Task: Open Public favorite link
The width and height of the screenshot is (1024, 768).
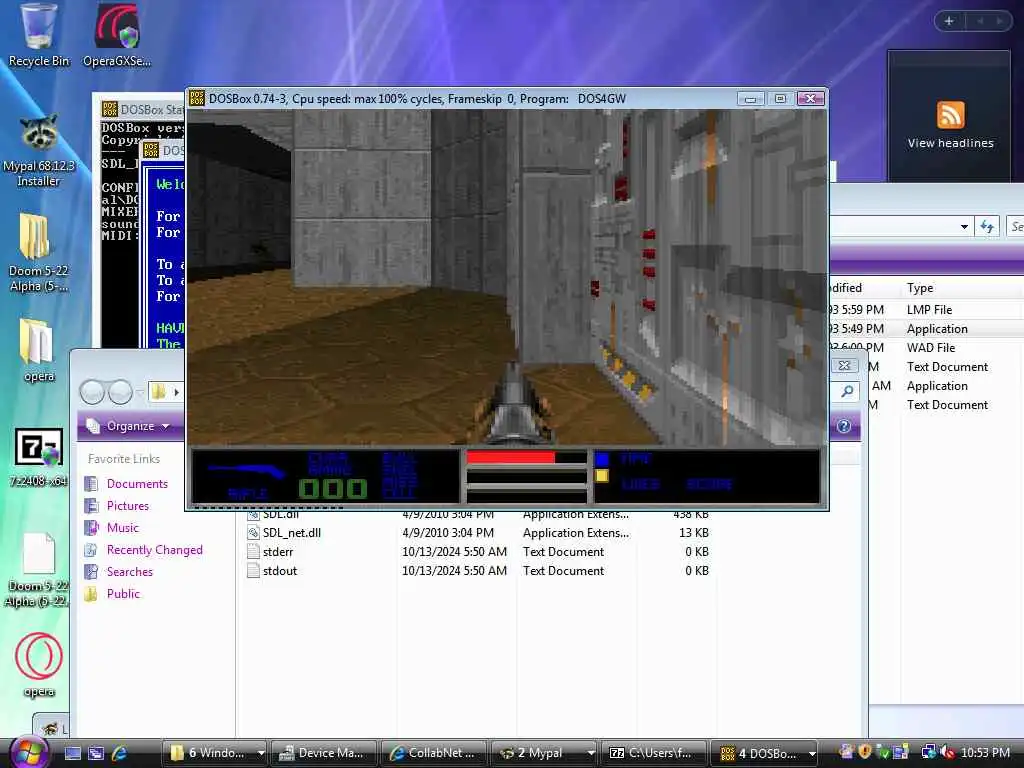Action: [x=123, y=594]
